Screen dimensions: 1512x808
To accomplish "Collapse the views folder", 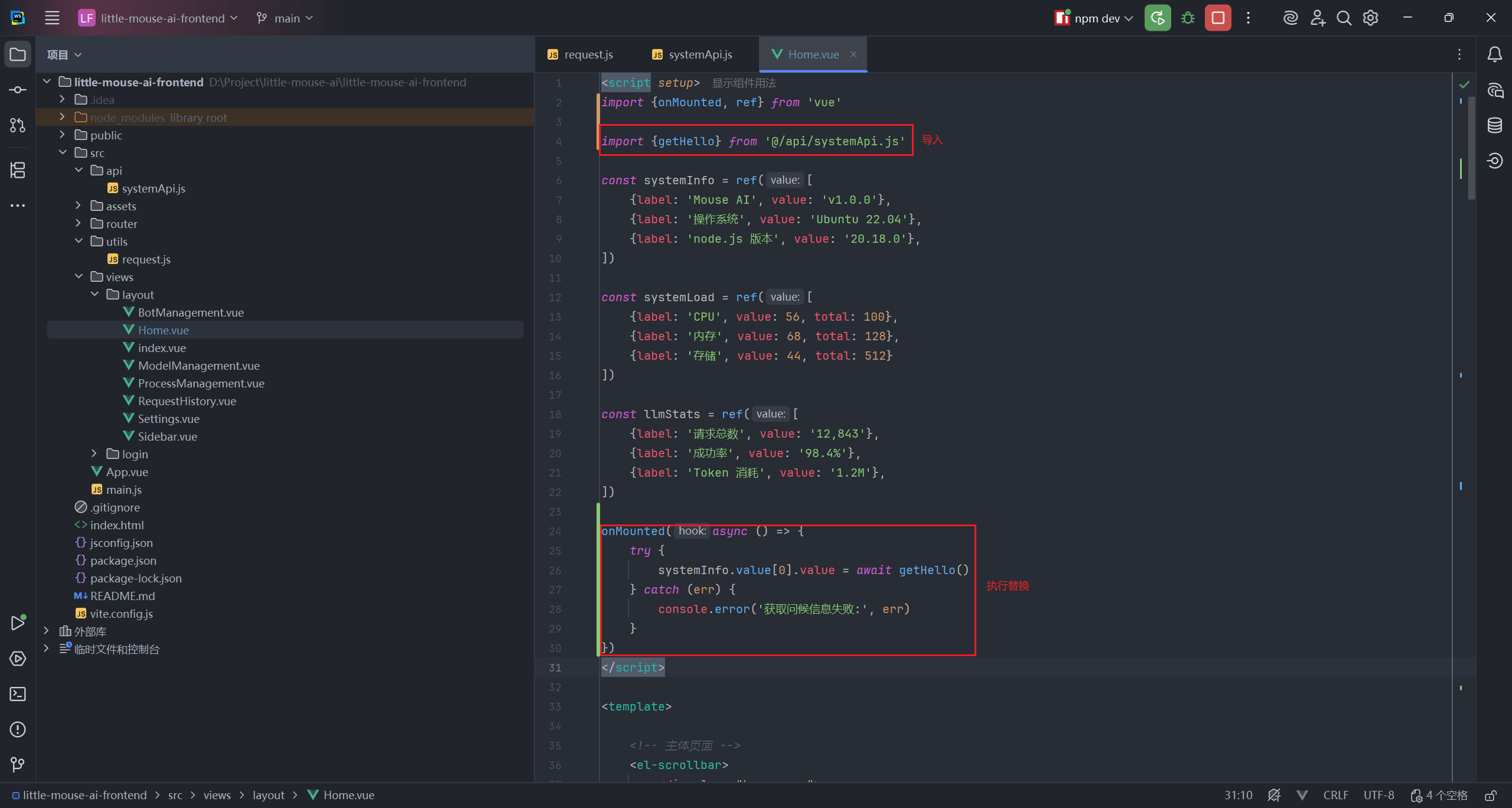I will tap(79, 277).
